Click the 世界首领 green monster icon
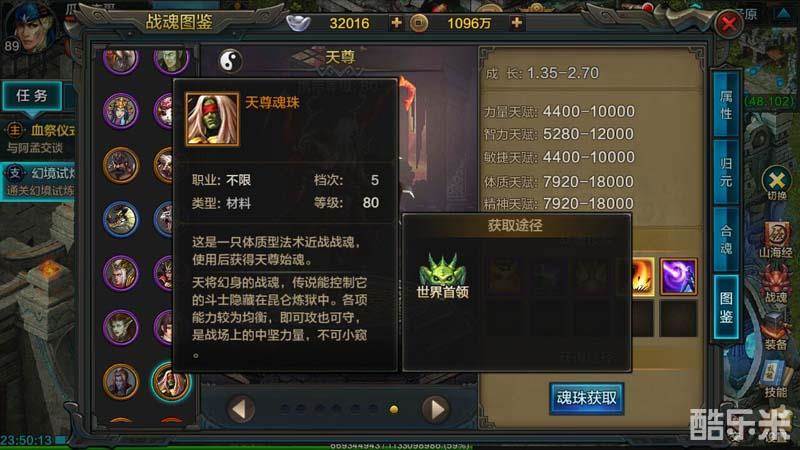Screen dimensions: 800x450 point(442,269)
